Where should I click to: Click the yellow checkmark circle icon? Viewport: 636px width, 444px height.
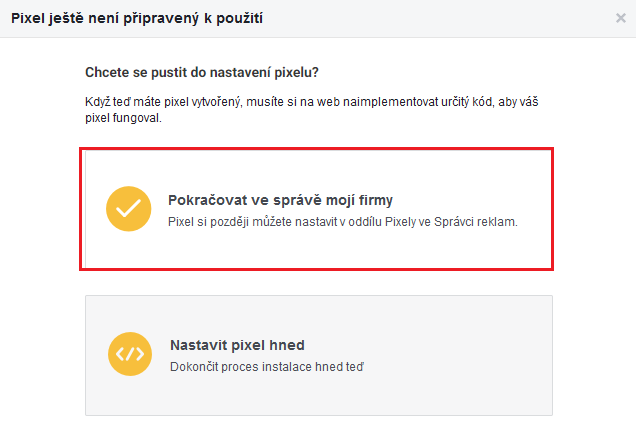click(x=128, y=209)
